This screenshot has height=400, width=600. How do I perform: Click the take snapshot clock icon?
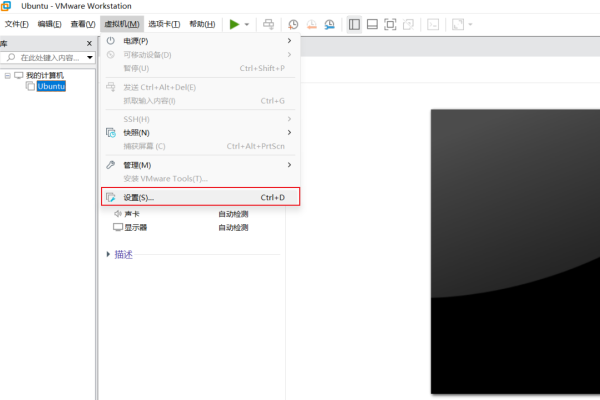[x=293, y=23]
